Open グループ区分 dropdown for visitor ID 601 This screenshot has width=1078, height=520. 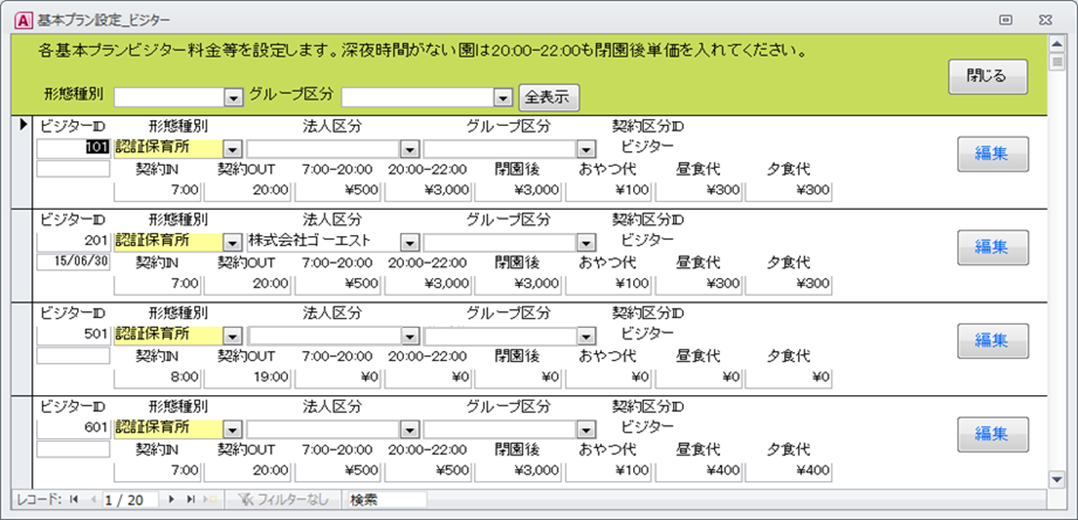point(586,429)
